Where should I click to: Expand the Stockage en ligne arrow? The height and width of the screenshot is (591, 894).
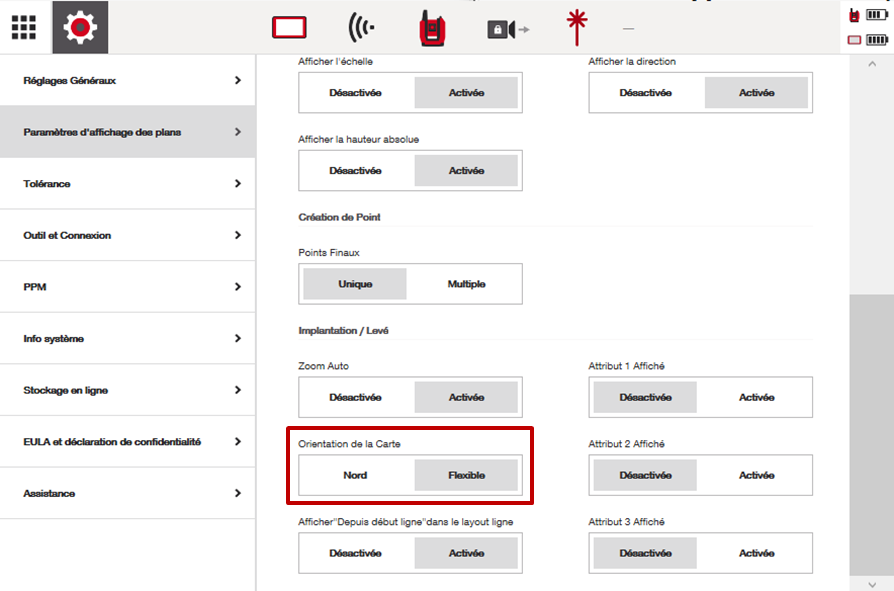coord(237,390)
